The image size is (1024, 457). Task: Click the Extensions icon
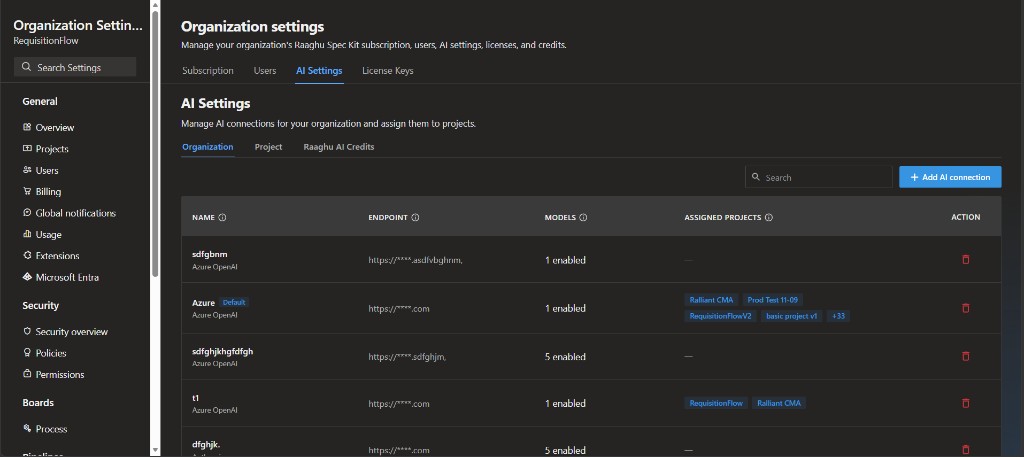tap(27, 255)
